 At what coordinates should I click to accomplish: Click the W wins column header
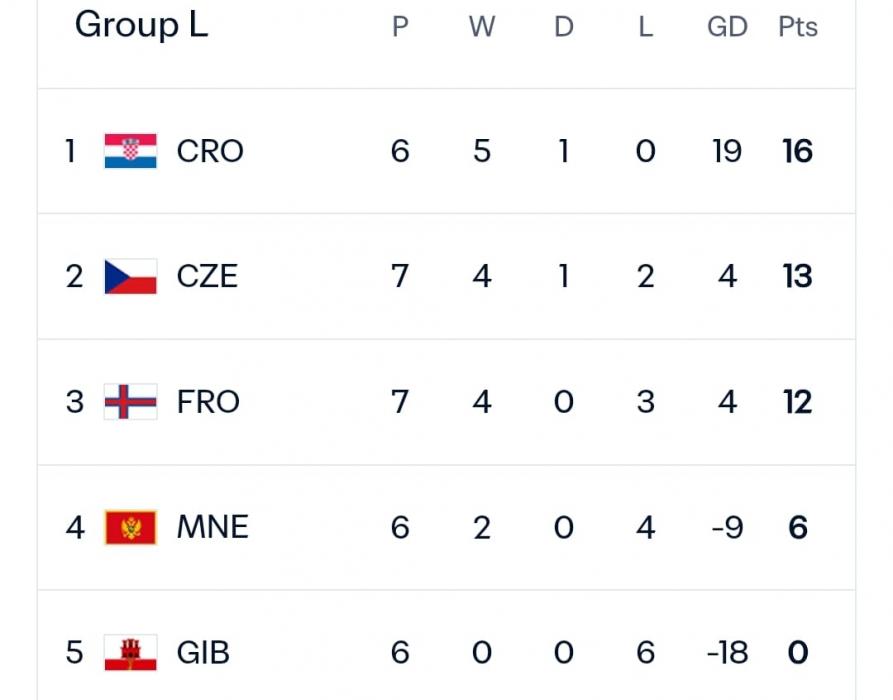482,27
